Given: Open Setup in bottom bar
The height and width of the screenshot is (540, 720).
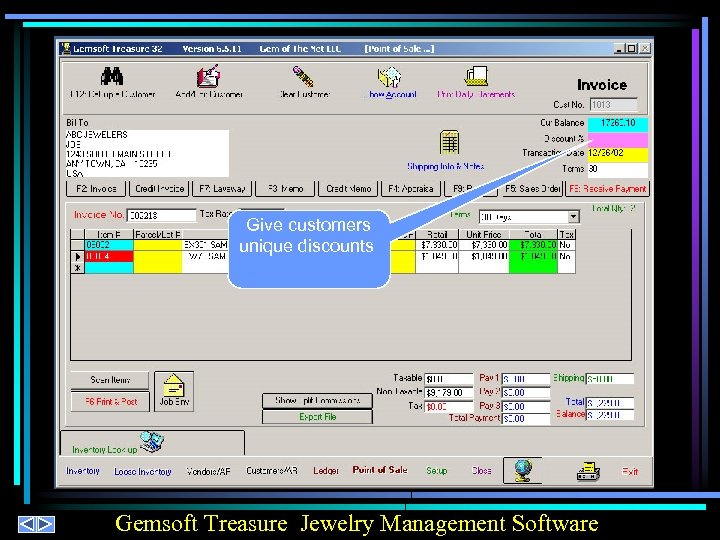Looking at the screenshot, I should [x=436, y=471].
